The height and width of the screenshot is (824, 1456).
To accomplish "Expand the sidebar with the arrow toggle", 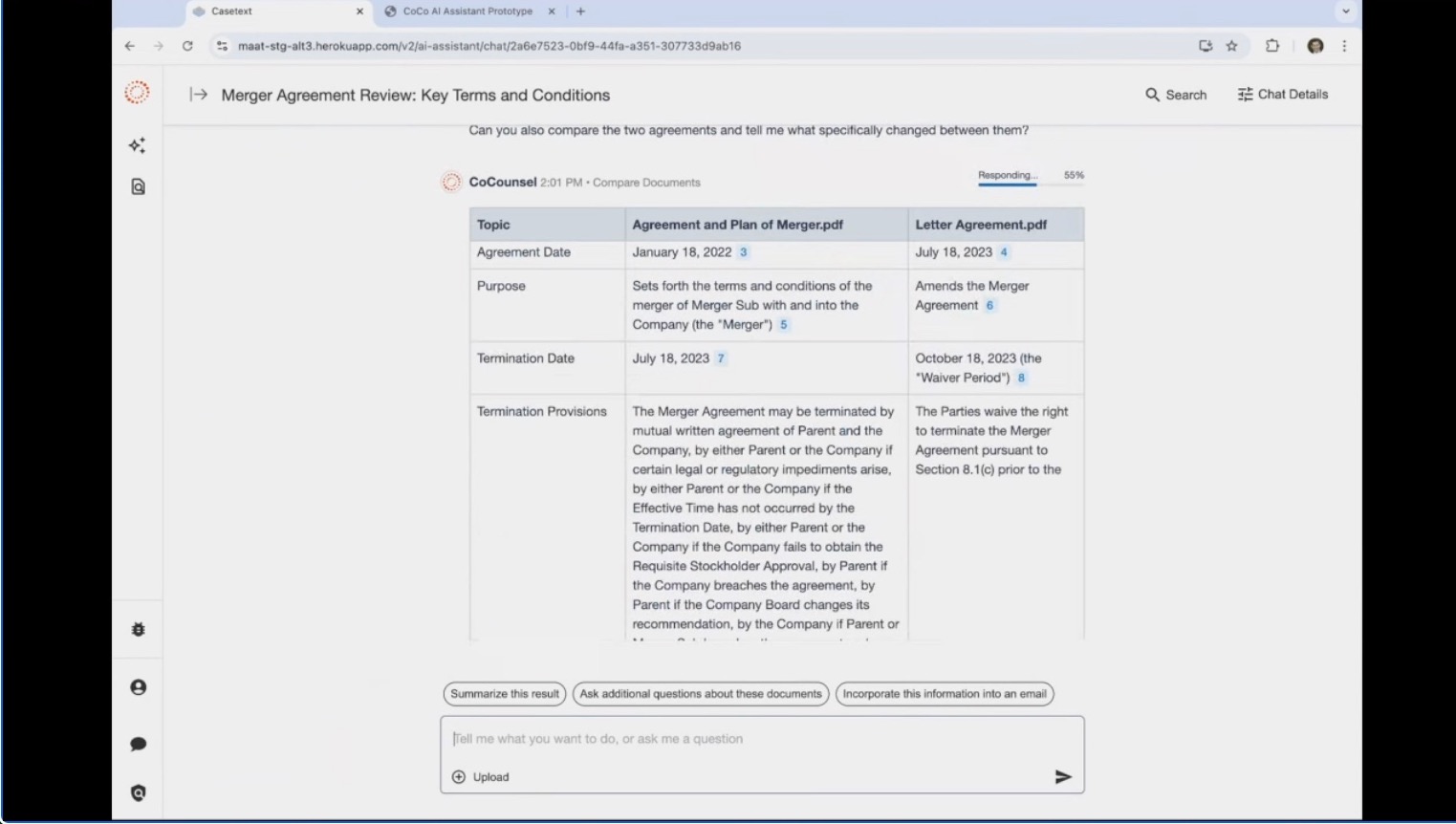I will [x=198, y=95].
